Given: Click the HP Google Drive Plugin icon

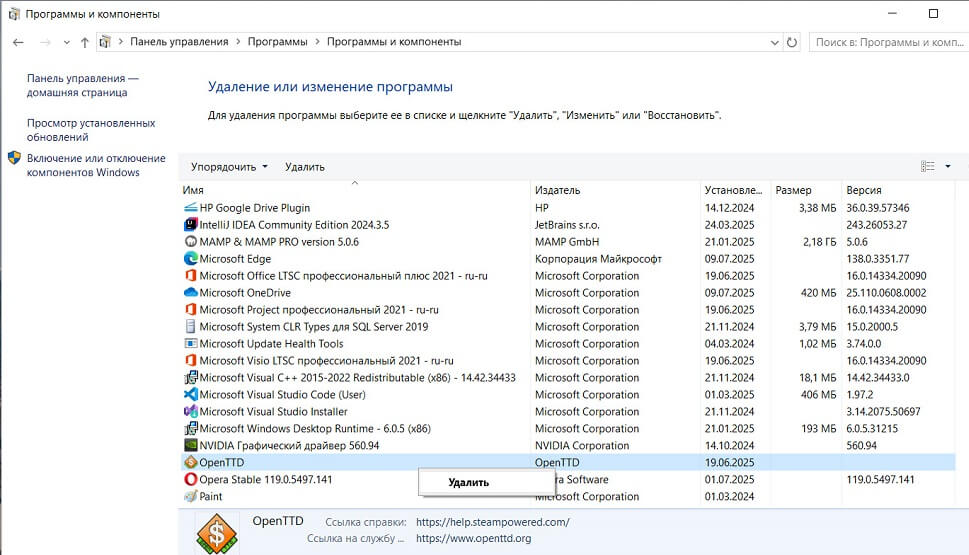Looking at the screenshot, I should pos(191,208).
